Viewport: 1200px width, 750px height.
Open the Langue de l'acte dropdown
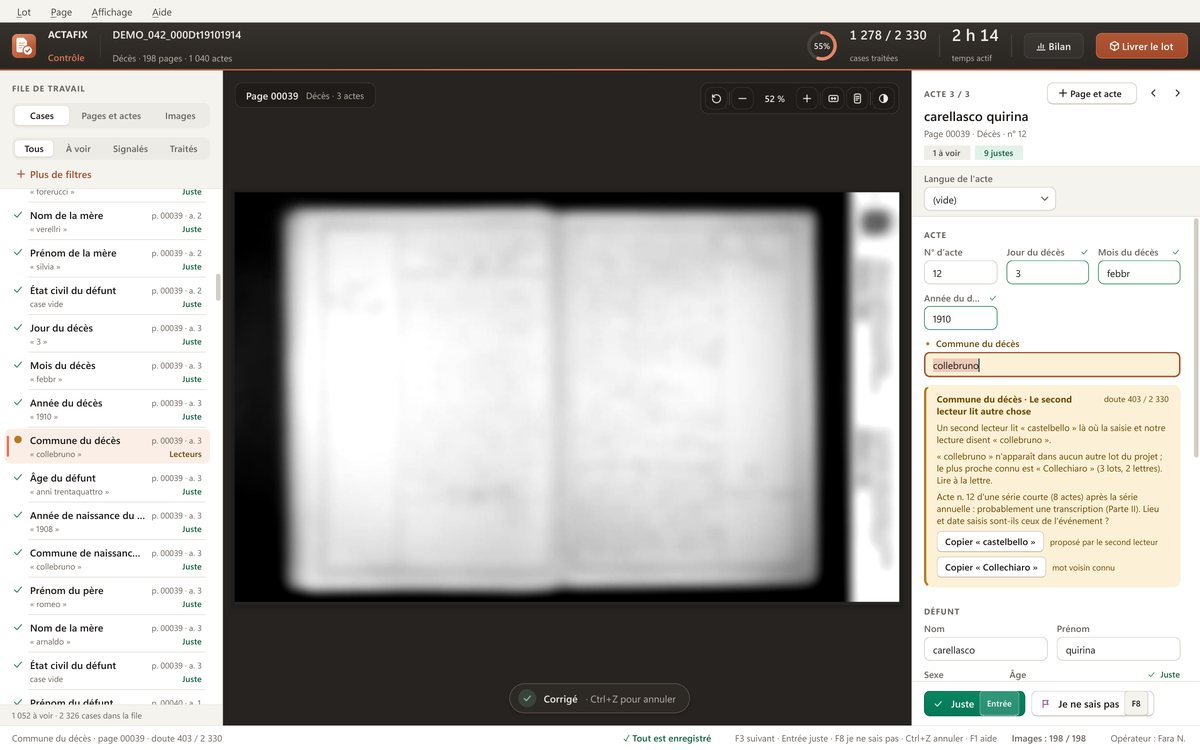990,199
